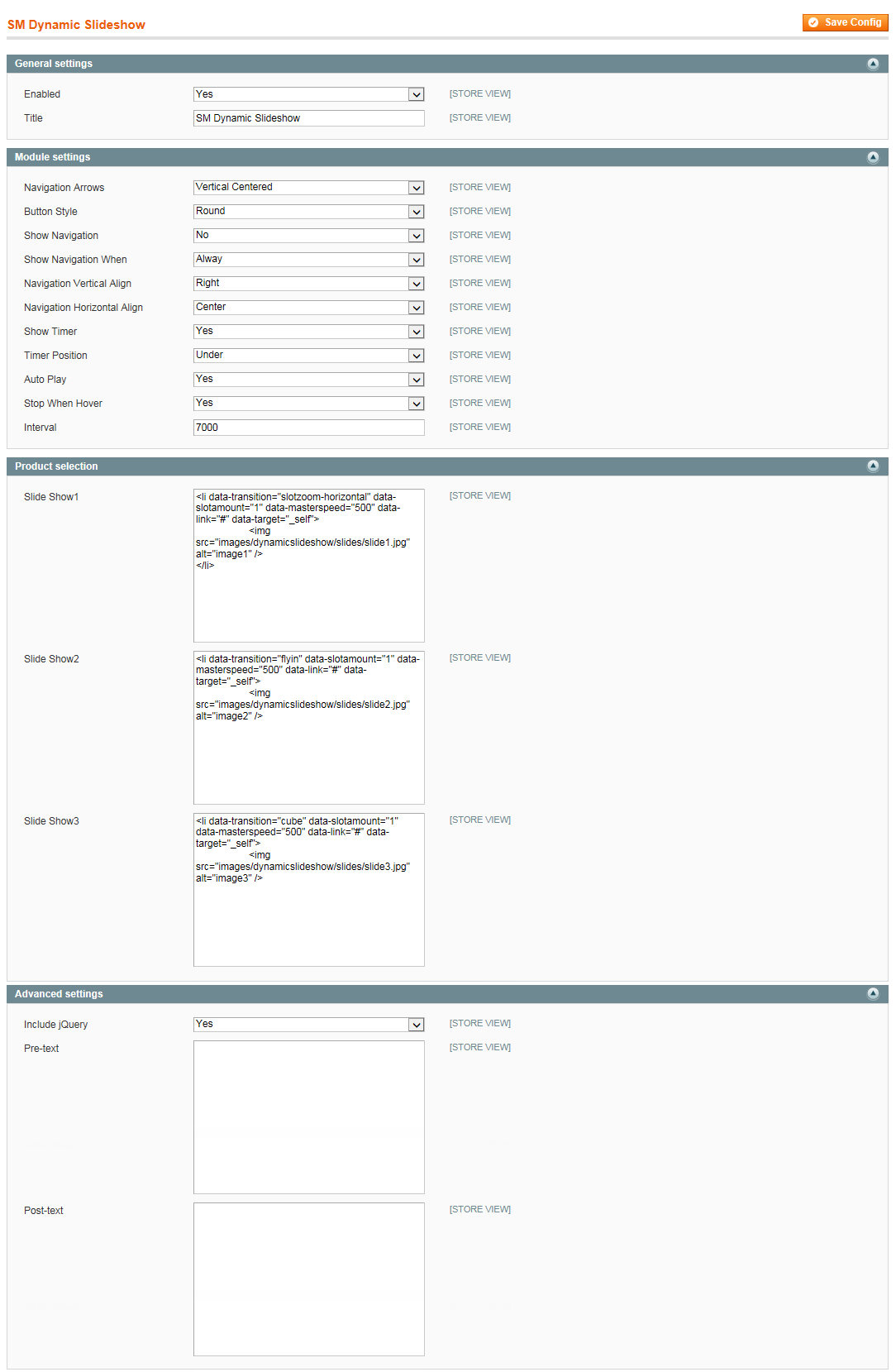Click STORE VIEW text beside Pre-text
Image resolution: width=896 pixels, height=1372 pixels.
click(x=480, y=1047)
